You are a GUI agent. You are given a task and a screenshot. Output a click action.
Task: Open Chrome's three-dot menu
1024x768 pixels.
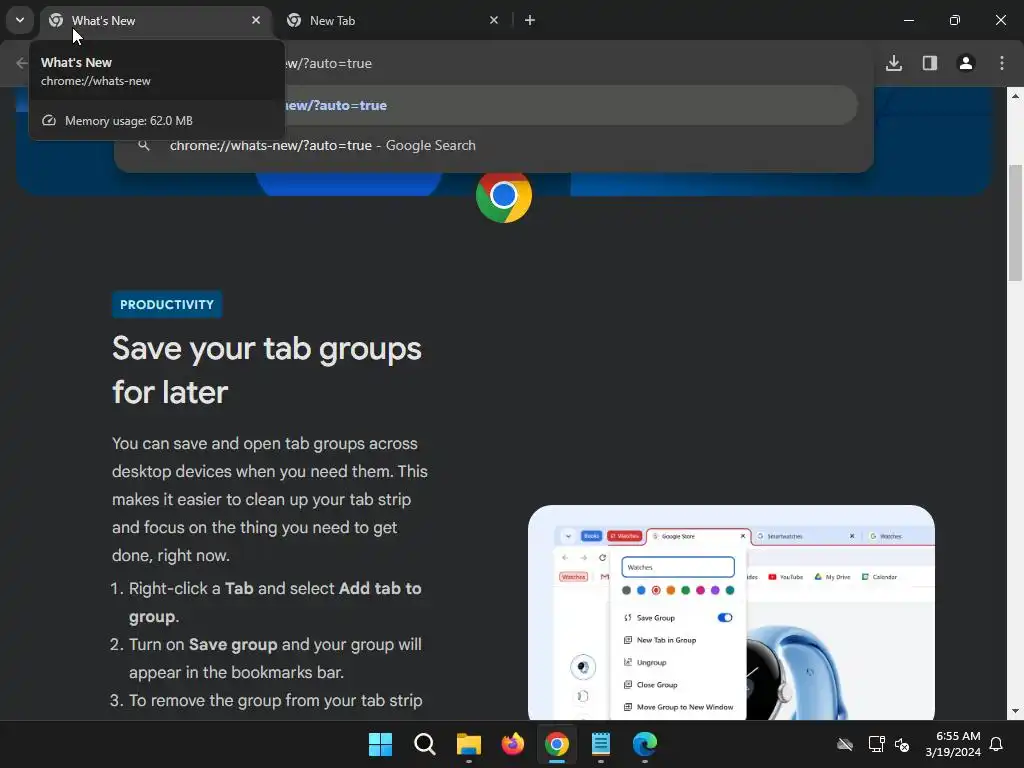tap(1002, 63)
